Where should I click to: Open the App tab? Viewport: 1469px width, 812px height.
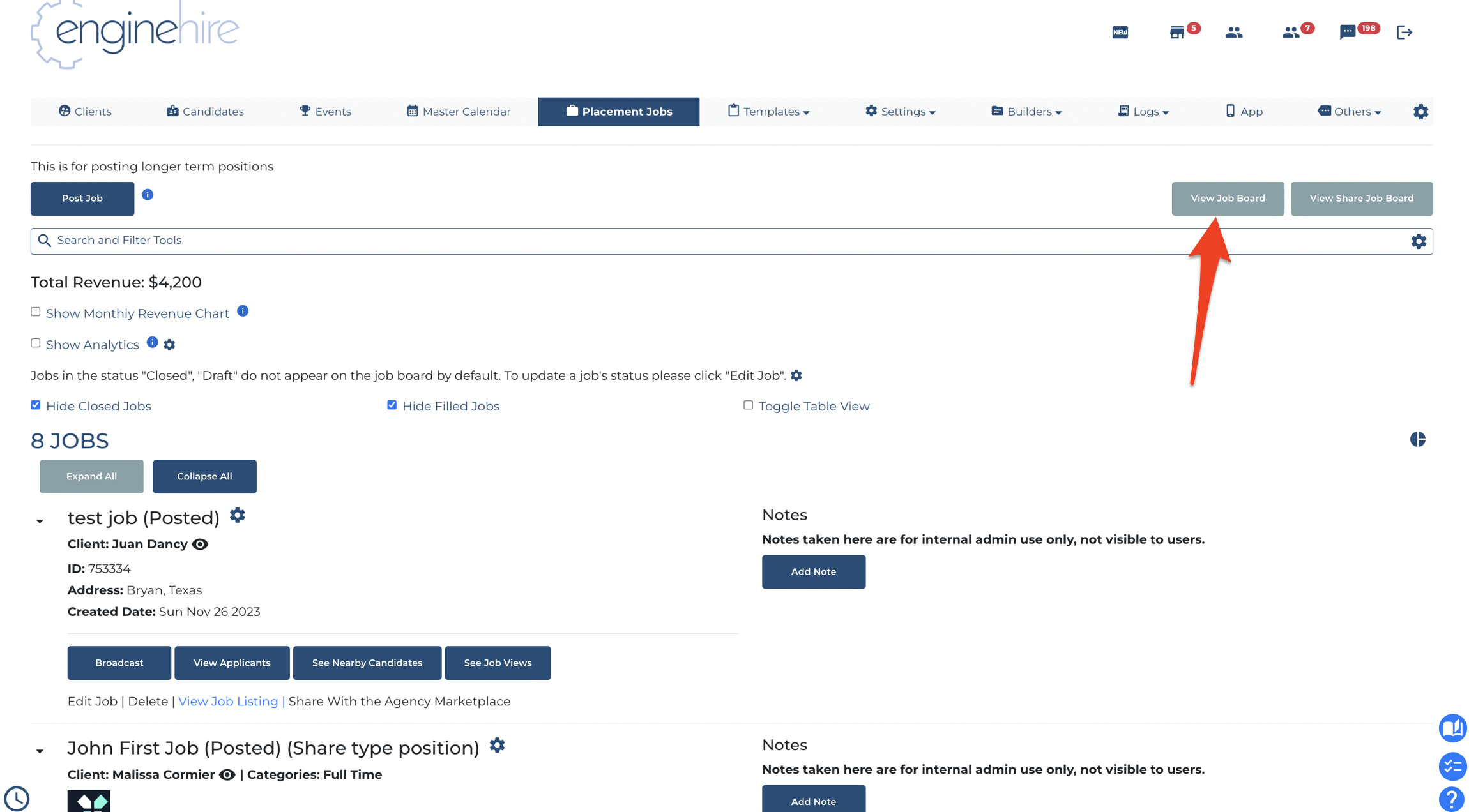(1244, 112)
